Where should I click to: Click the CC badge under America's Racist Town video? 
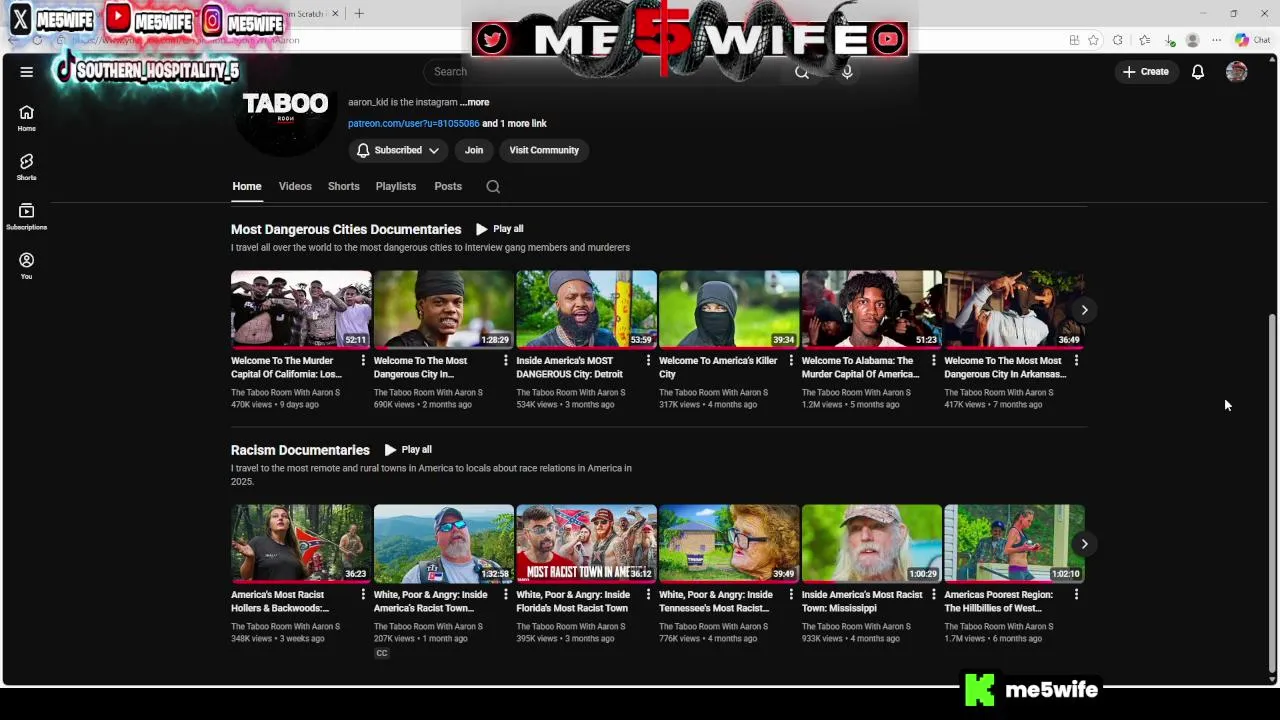[381, 653]
